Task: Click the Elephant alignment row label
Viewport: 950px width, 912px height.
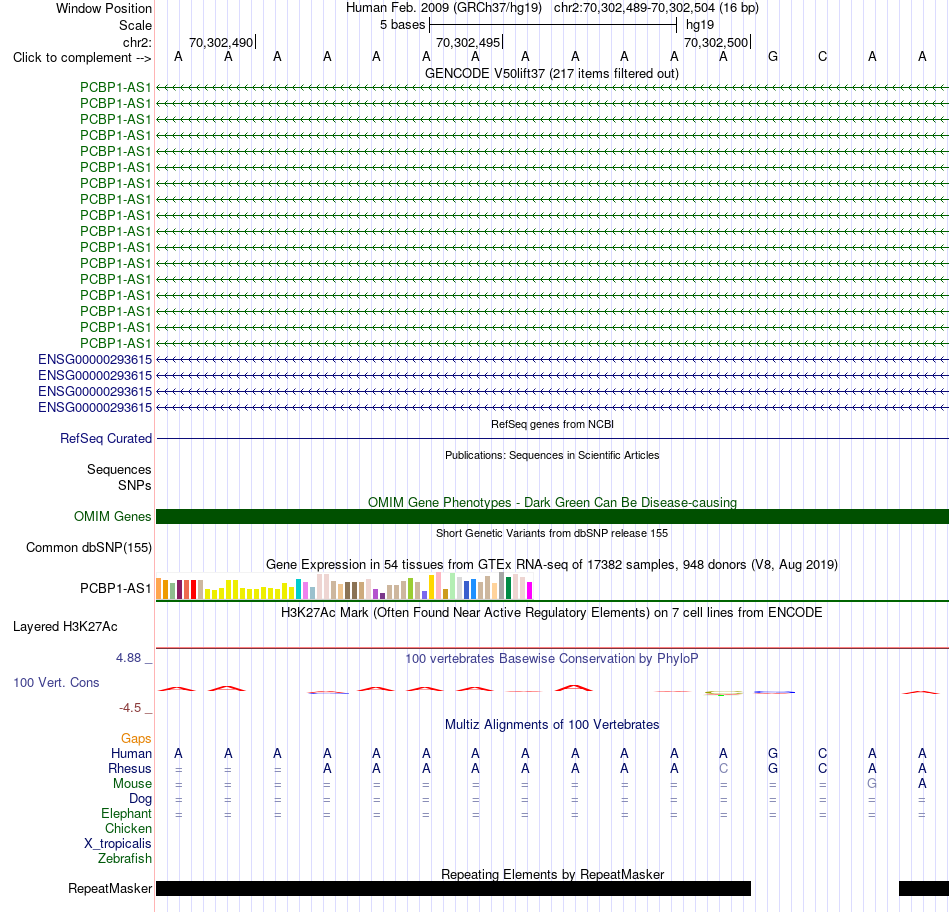Action: pos(126,813)
